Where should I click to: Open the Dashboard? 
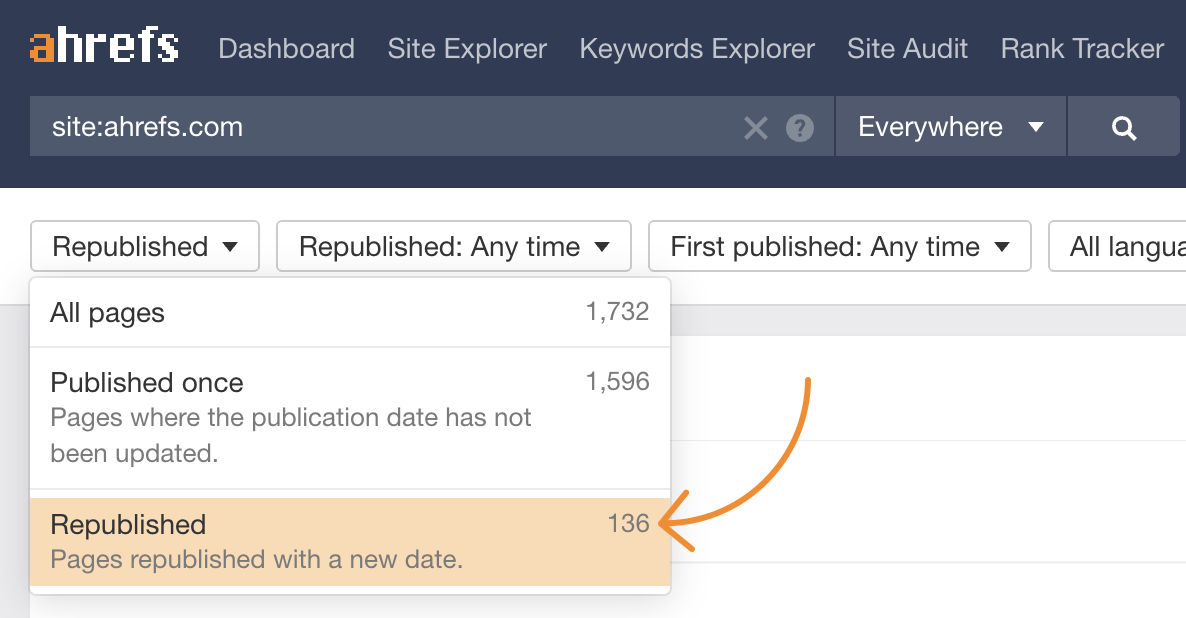286,48
